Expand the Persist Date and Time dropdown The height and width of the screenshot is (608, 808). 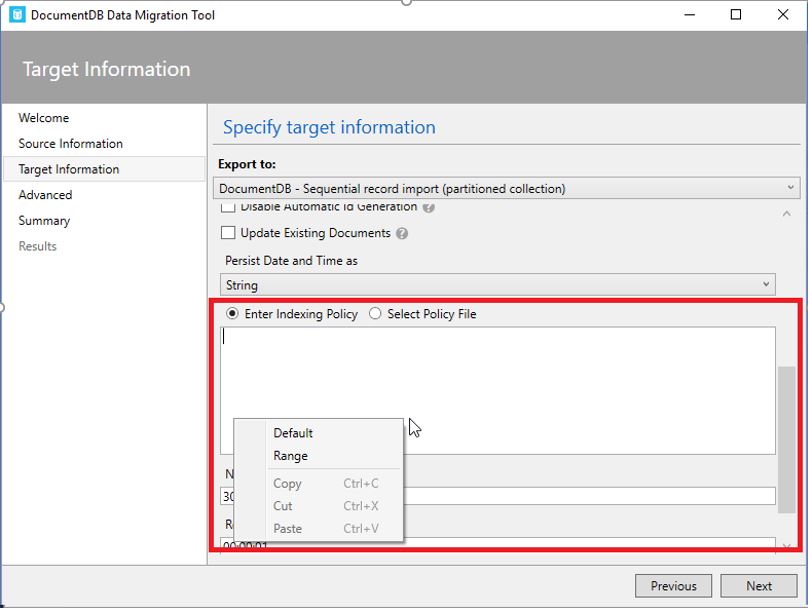(498, 284)
